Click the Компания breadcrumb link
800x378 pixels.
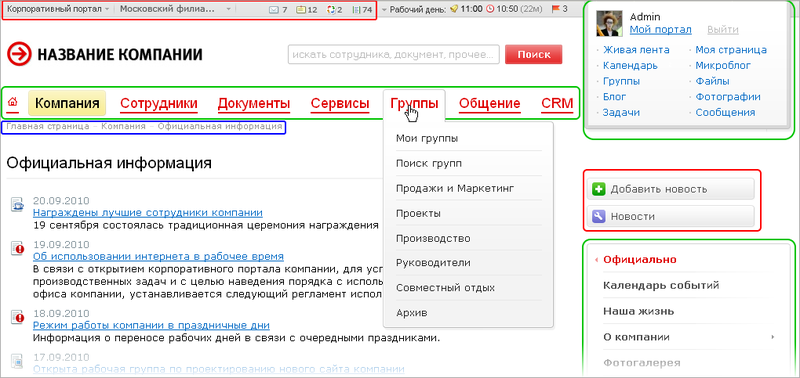123,126
